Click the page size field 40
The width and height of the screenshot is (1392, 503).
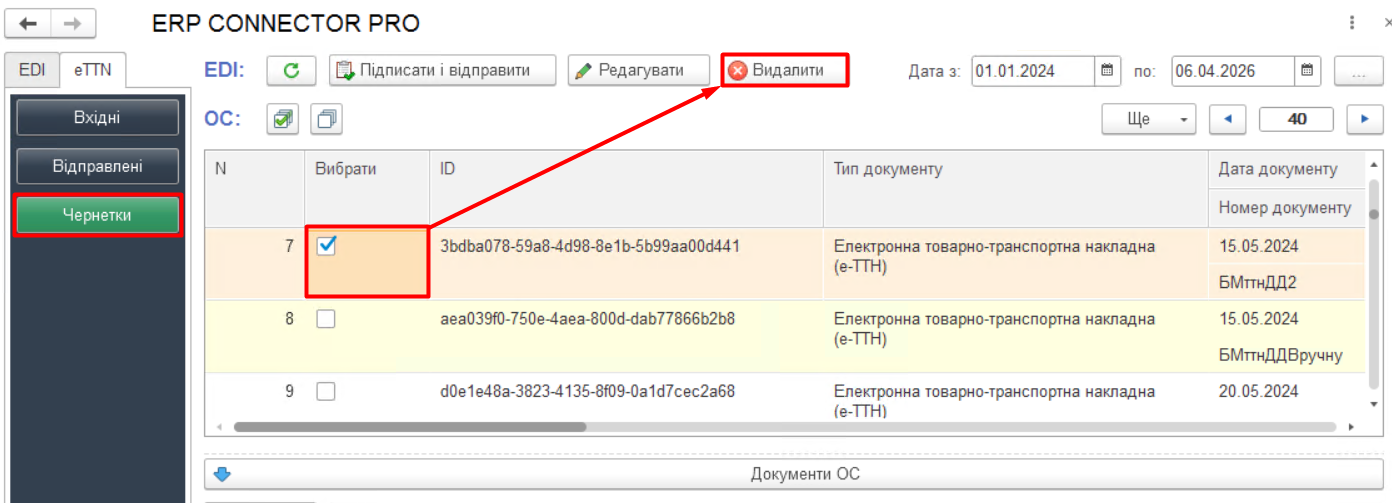[1297, 119]
